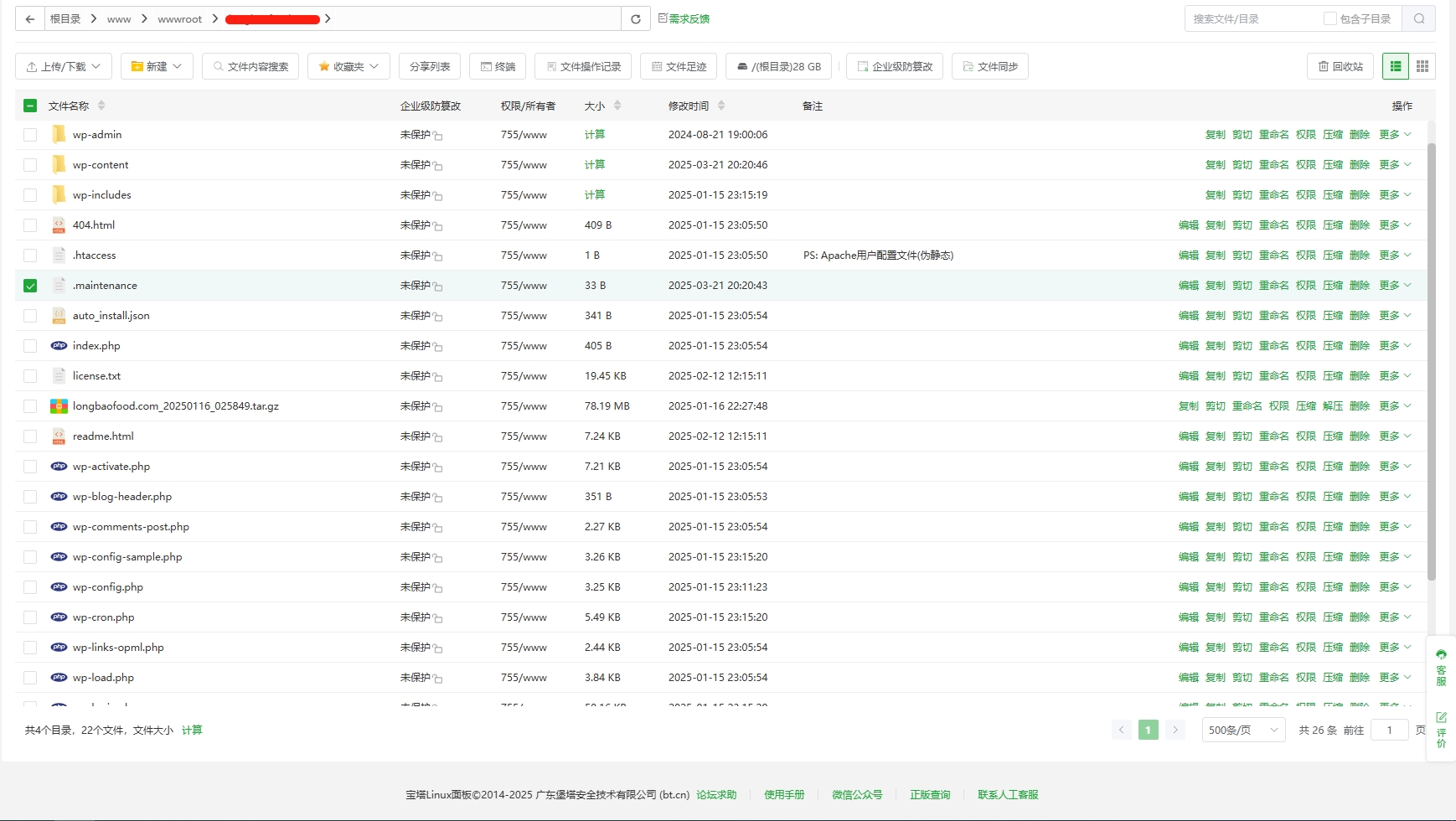The height and width of the screenshot is (821, 1456).
Task: Select the index.php checkbox
Action: 30,346
